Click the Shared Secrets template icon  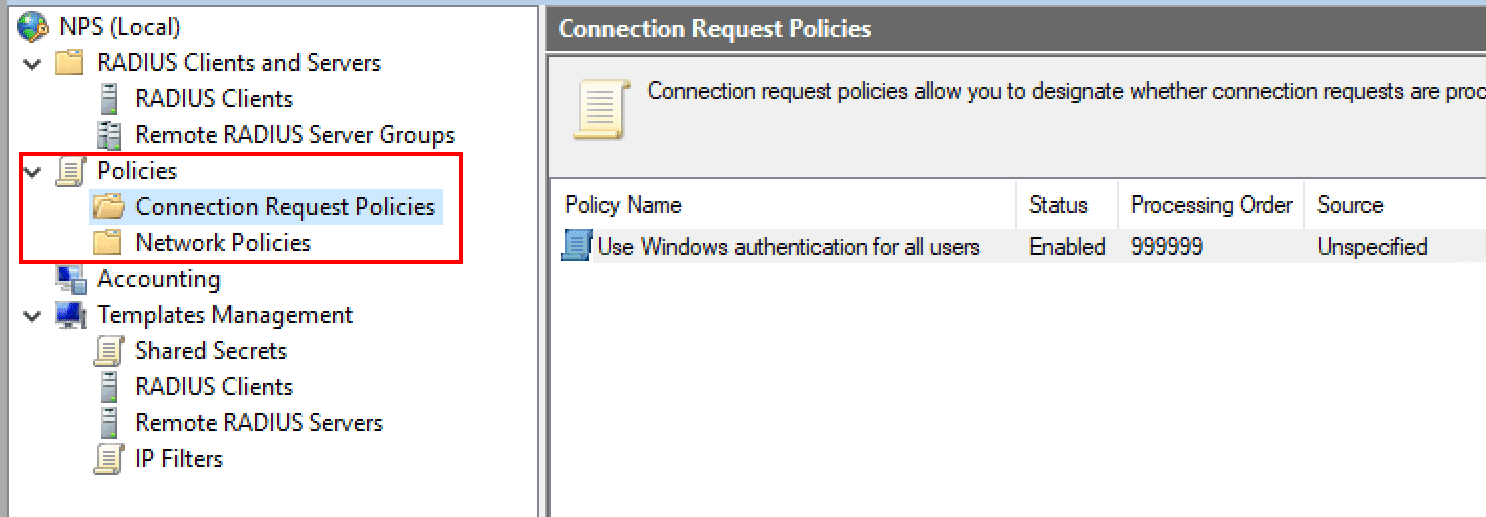[x=108, y=351]
